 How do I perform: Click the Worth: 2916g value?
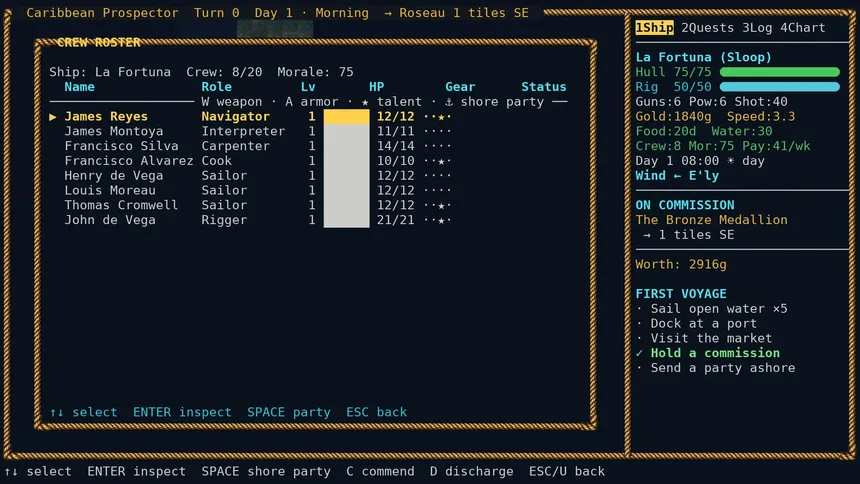point(681,264)
